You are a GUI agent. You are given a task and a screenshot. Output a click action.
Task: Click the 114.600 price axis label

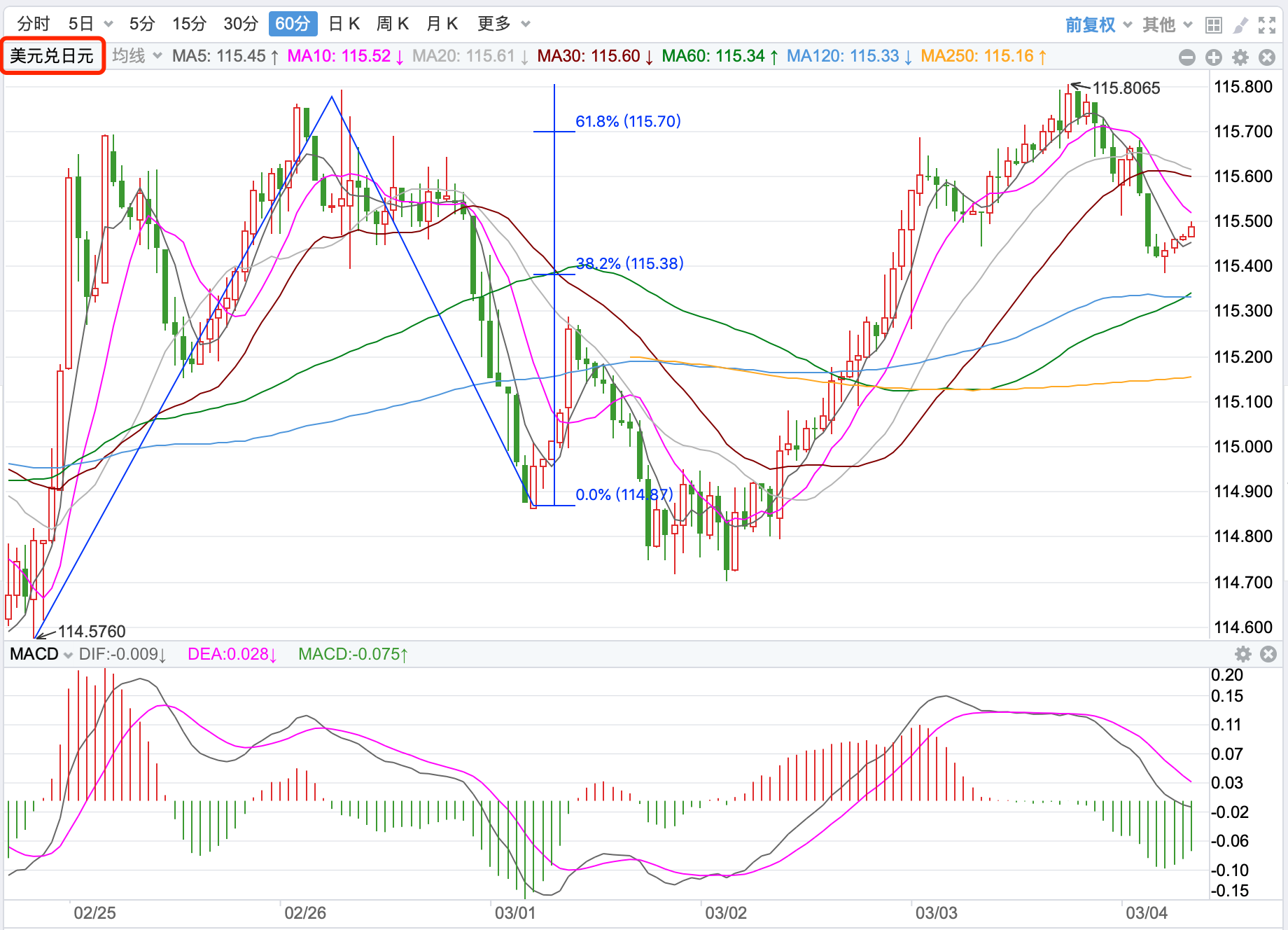[x=1243, y=627]
